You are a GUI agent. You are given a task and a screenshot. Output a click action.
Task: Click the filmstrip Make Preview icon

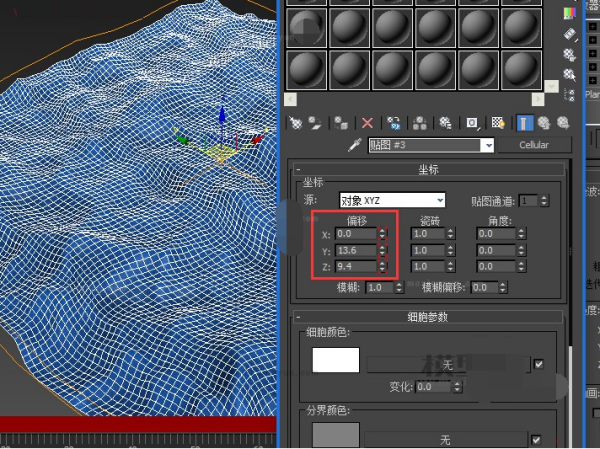point(569,34)
